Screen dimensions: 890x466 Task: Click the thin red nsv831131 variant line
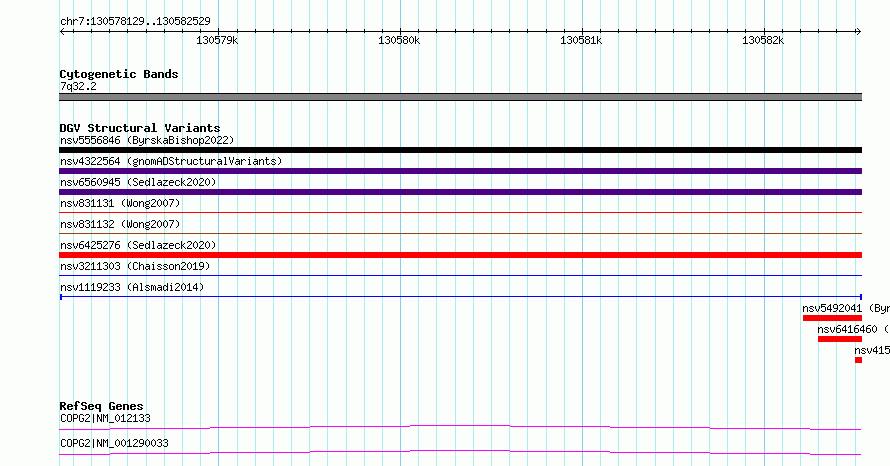pos(460,212)
